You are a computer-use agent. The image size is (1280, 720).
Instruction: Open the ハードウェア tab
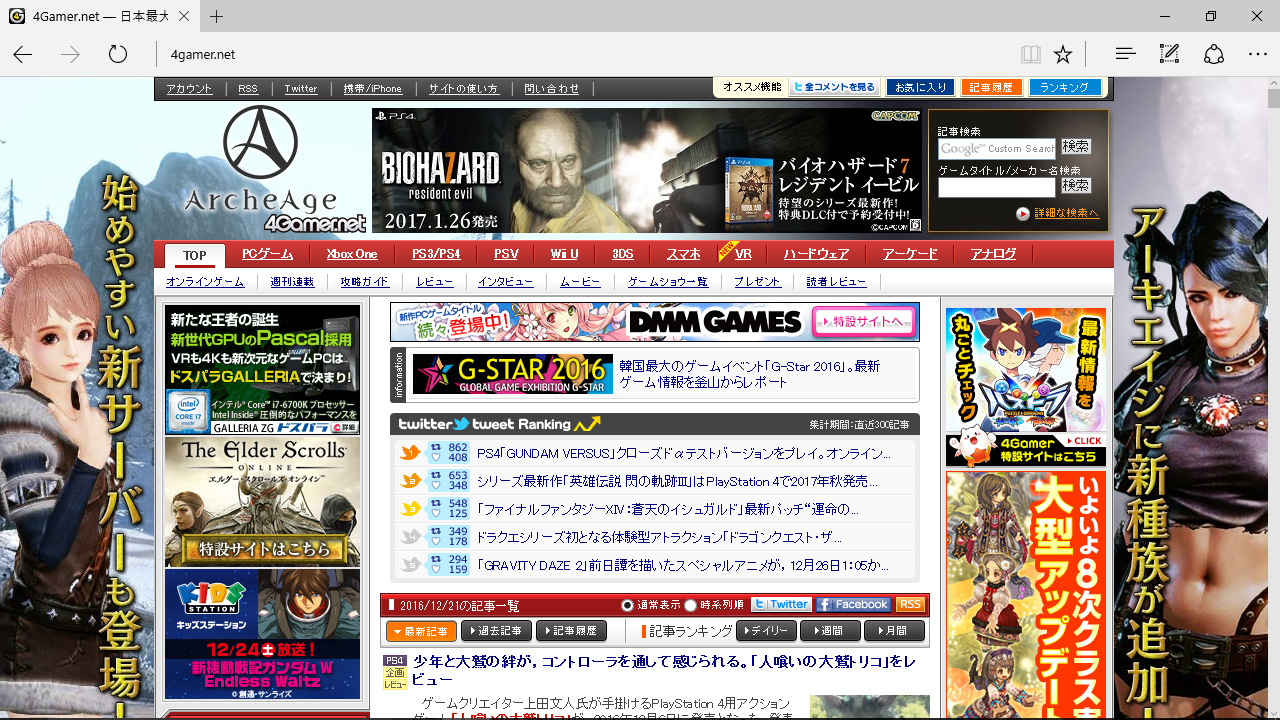(x=816, y=254)
